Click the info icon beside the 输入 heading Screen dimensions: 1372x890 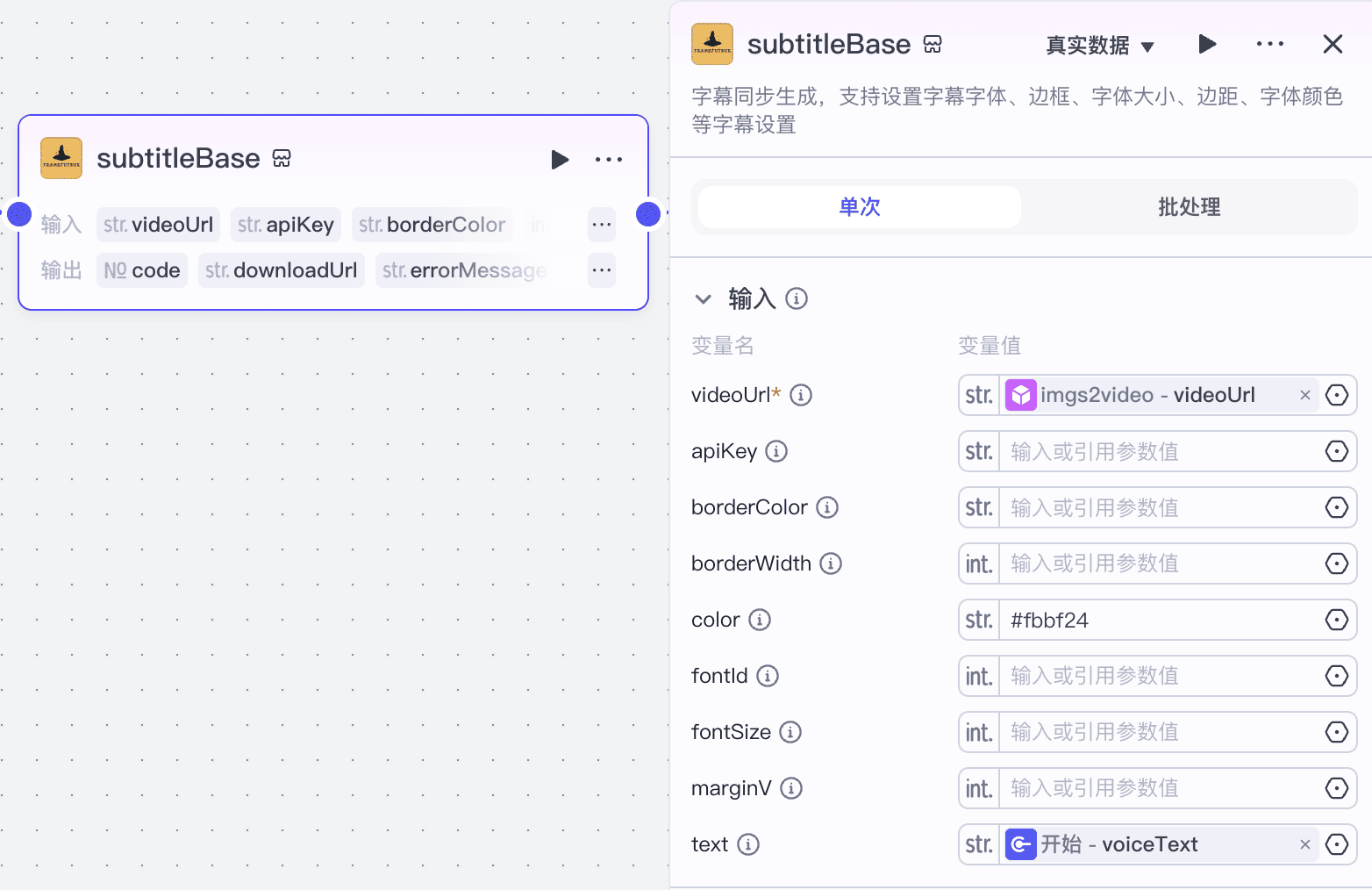(x=797, y=298)
